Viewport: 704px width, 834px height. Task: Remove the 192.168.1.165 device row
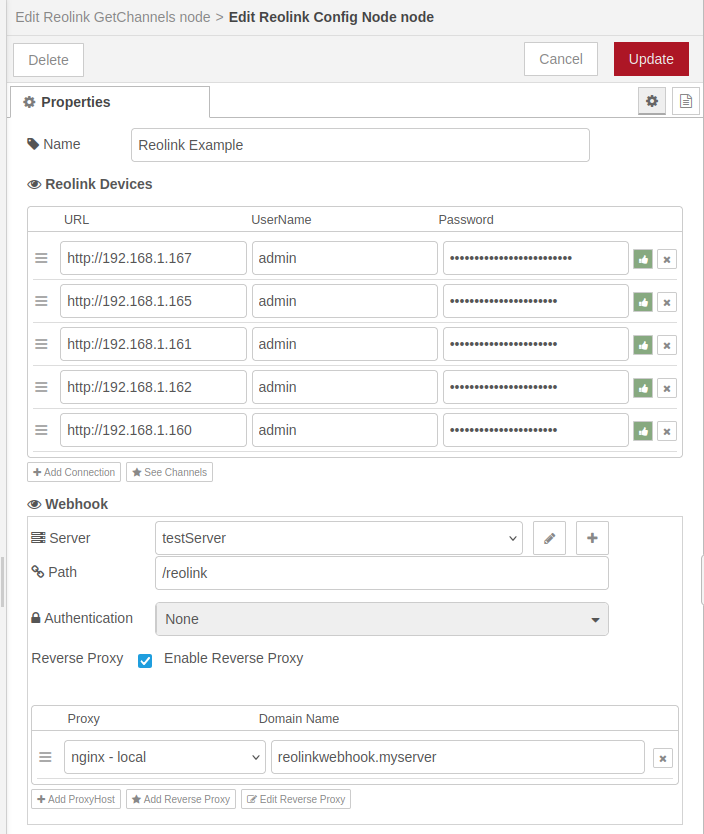(x=667, y=303)
